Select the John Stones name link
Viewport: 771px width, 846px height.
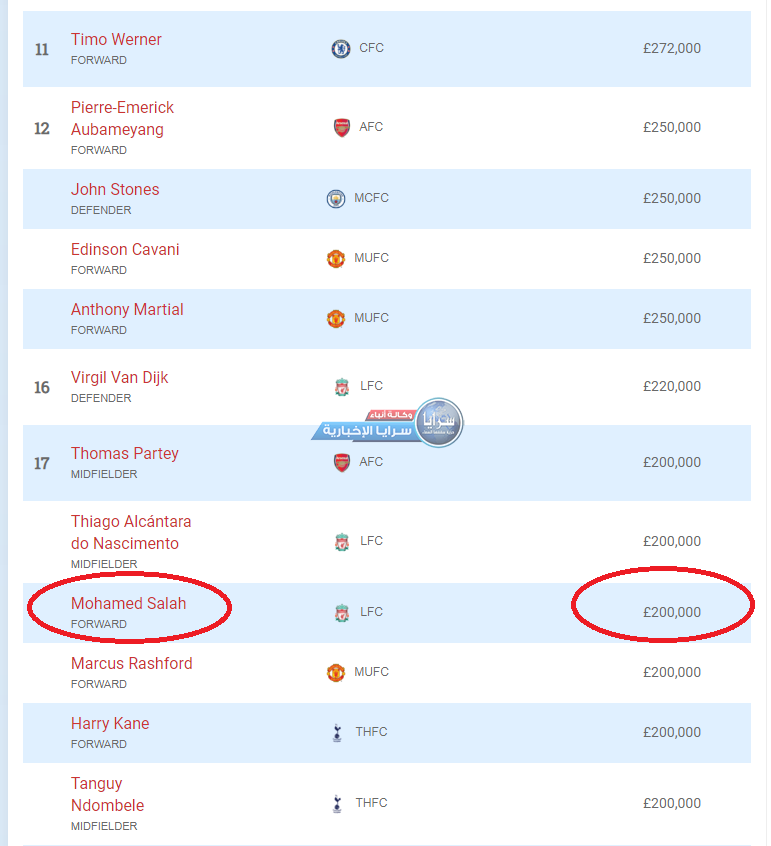pyautogui.click(x=115, y=190)
